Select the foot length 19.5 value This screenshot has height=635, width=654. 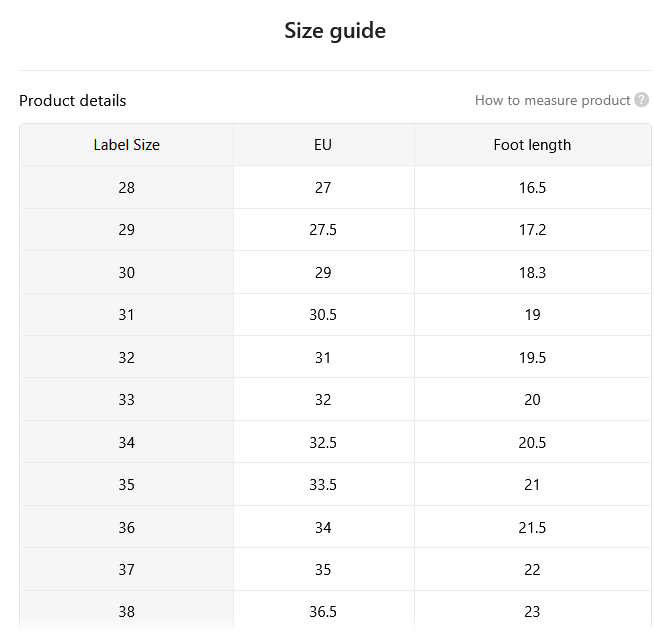click(532, 358)
